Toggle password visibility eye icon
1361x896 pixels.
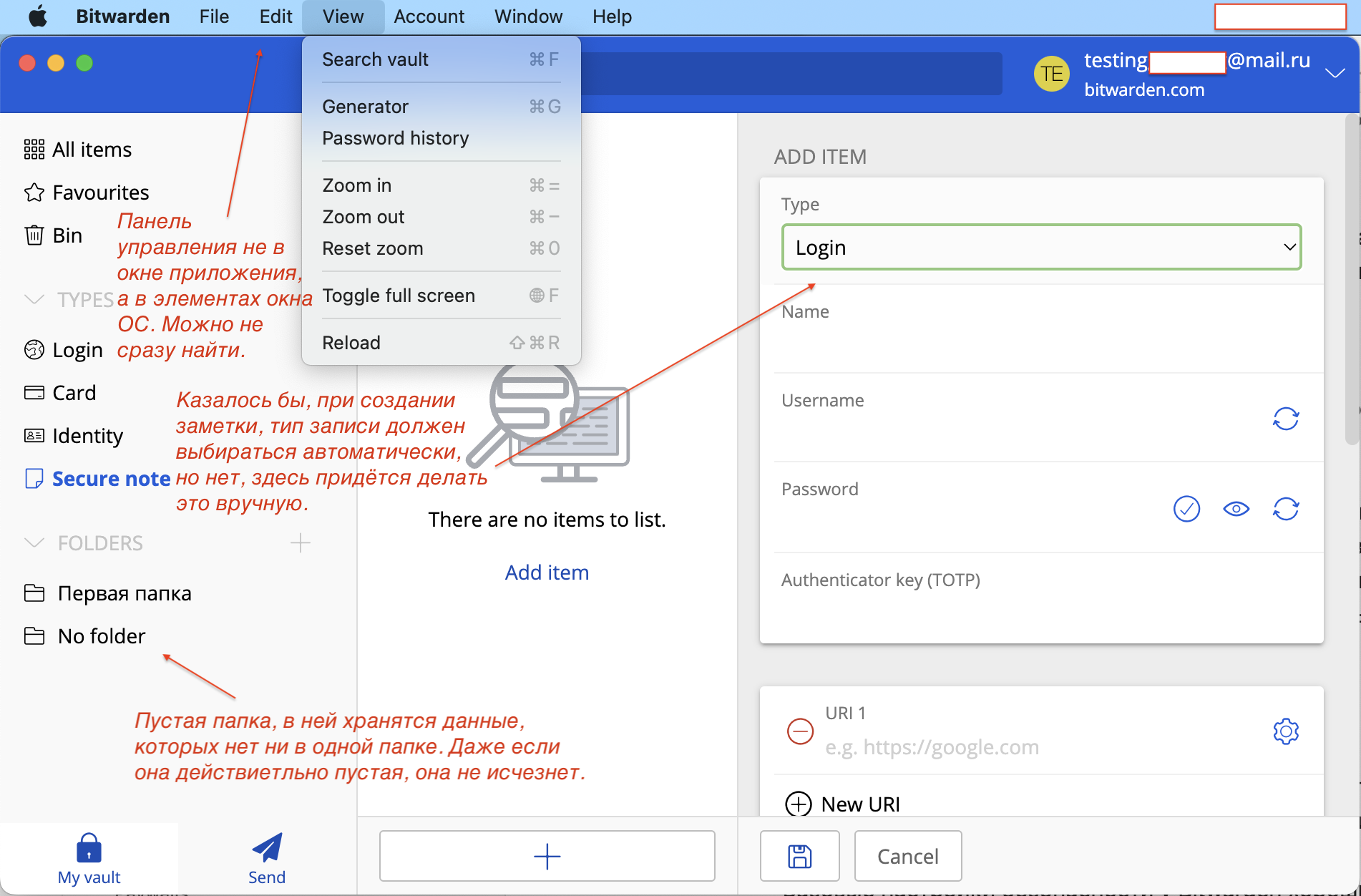pyautogui.click(x=1236, y=509)
